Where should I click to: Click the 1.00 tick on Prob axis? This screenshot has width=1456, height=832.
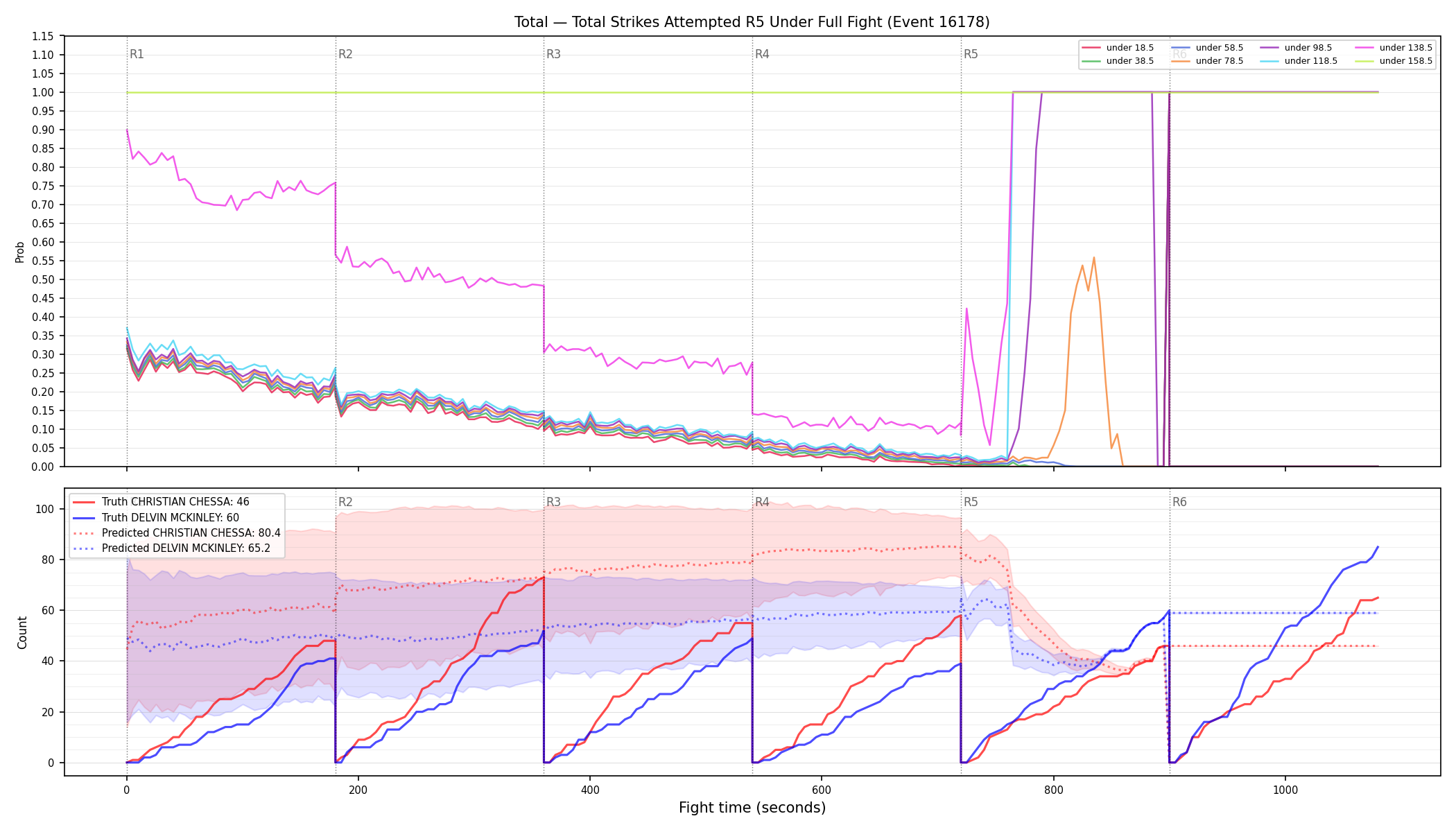click(43, 92)
